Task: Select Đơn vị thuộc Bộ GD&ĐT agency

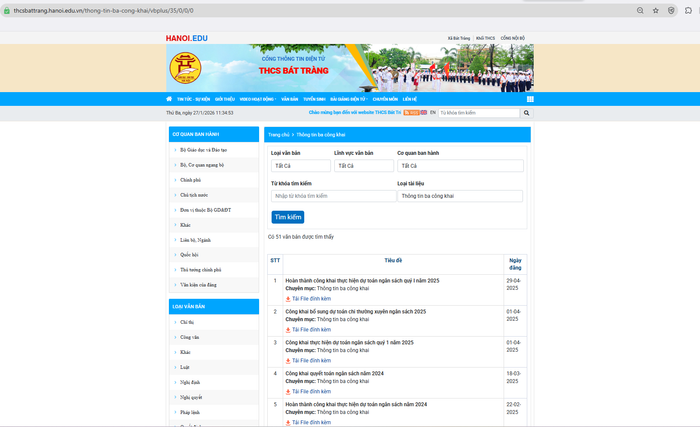Action: pos(205,210)
